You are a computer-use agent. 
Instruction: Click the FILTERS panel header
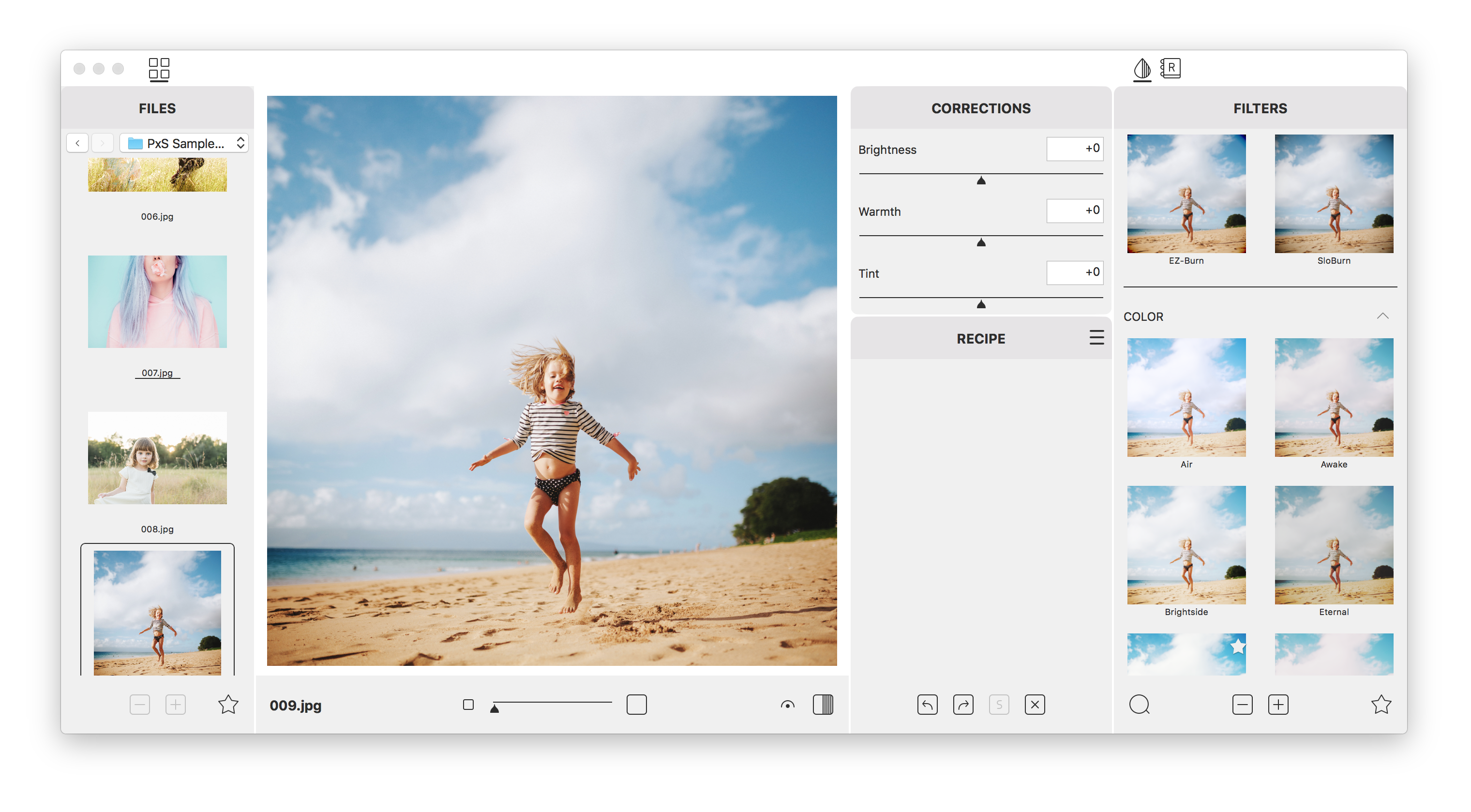tap(1259, 108)
